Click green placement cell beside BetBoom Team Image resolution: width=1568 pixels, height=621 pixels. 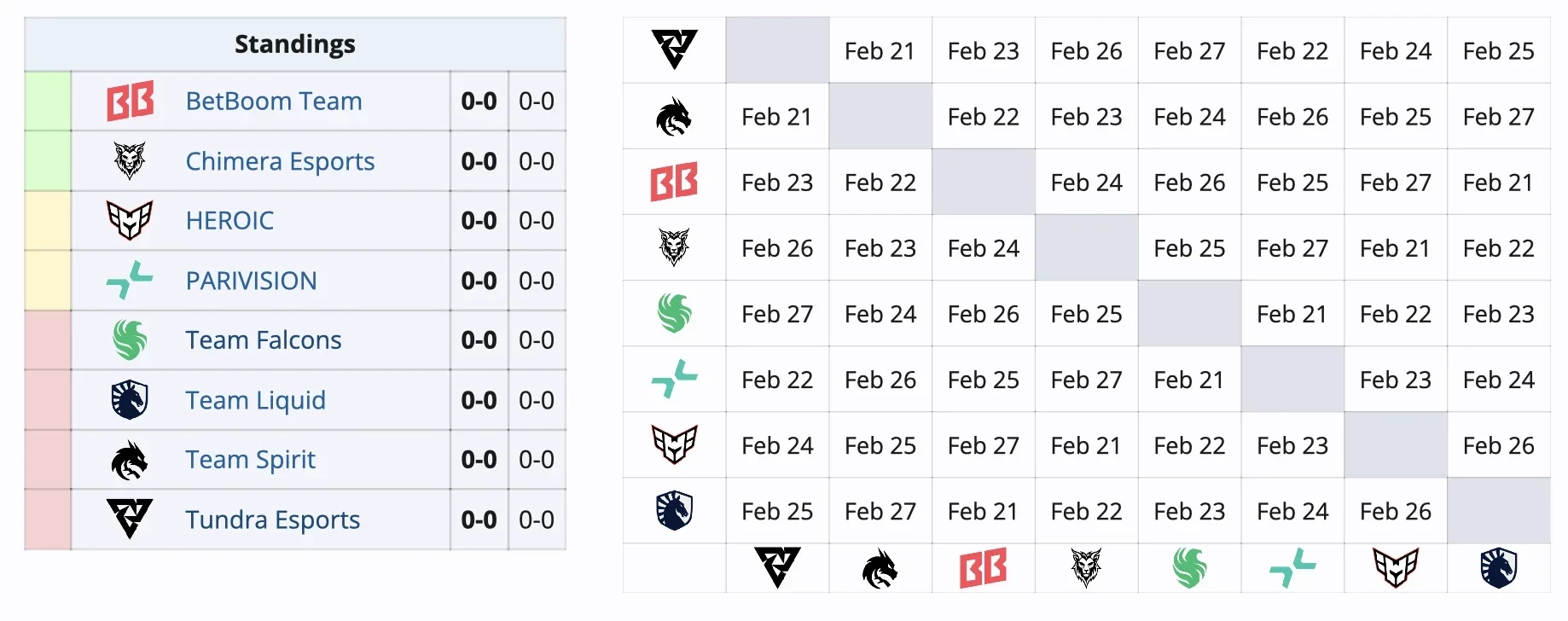coord(48,101)
